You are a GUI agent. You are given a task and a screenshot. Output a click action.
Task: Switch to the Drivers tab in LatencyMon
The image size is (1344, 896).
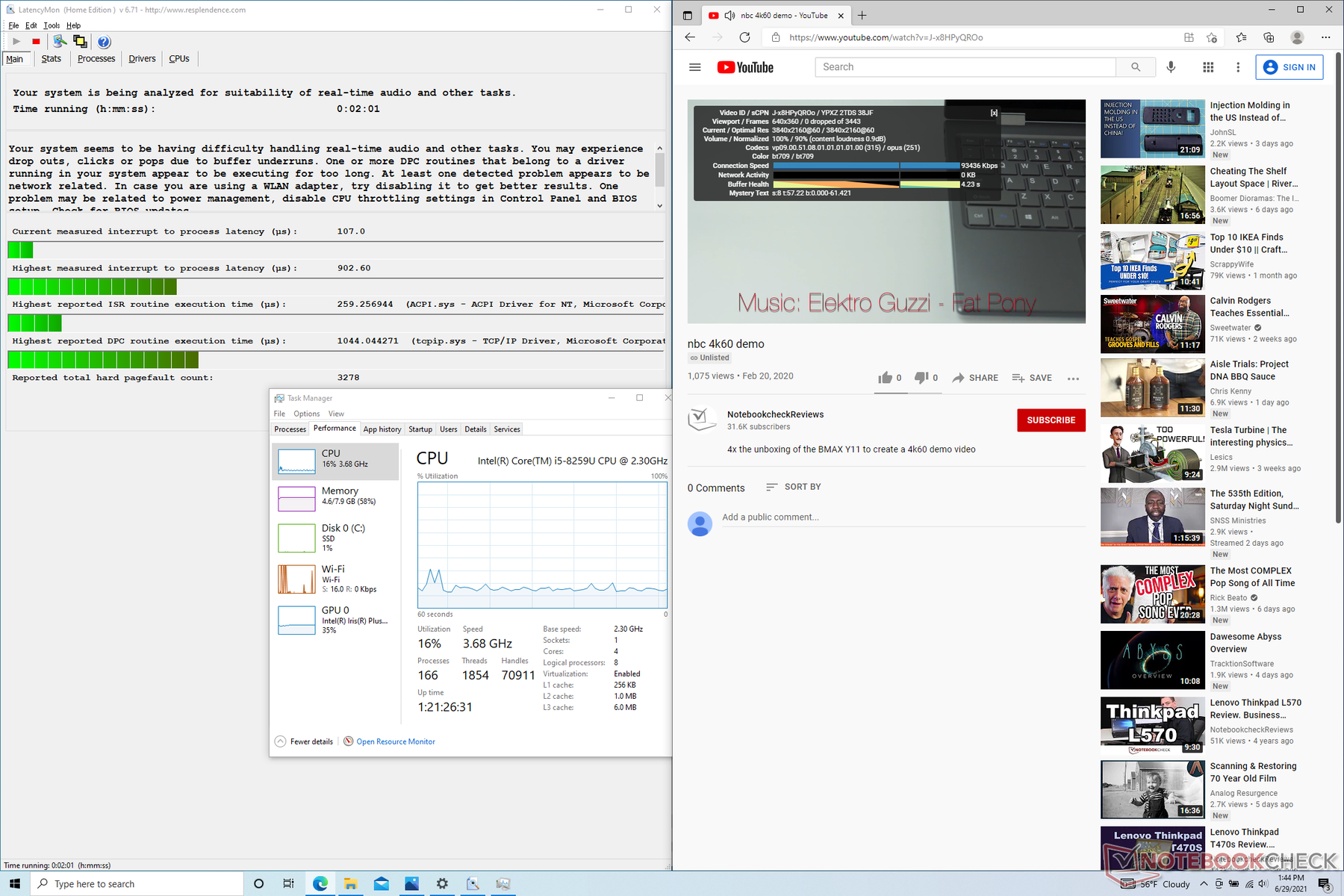pyautogui.click(x=142, y=59)
